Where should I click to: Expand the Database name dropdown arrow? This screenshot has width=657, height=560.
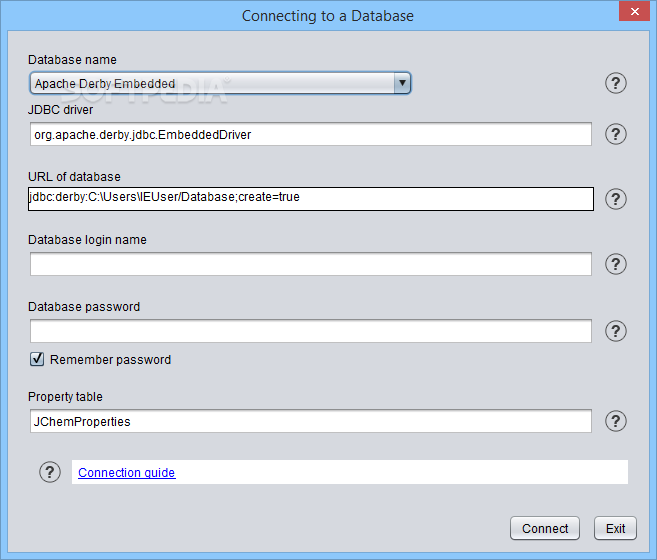pos(402,83)
